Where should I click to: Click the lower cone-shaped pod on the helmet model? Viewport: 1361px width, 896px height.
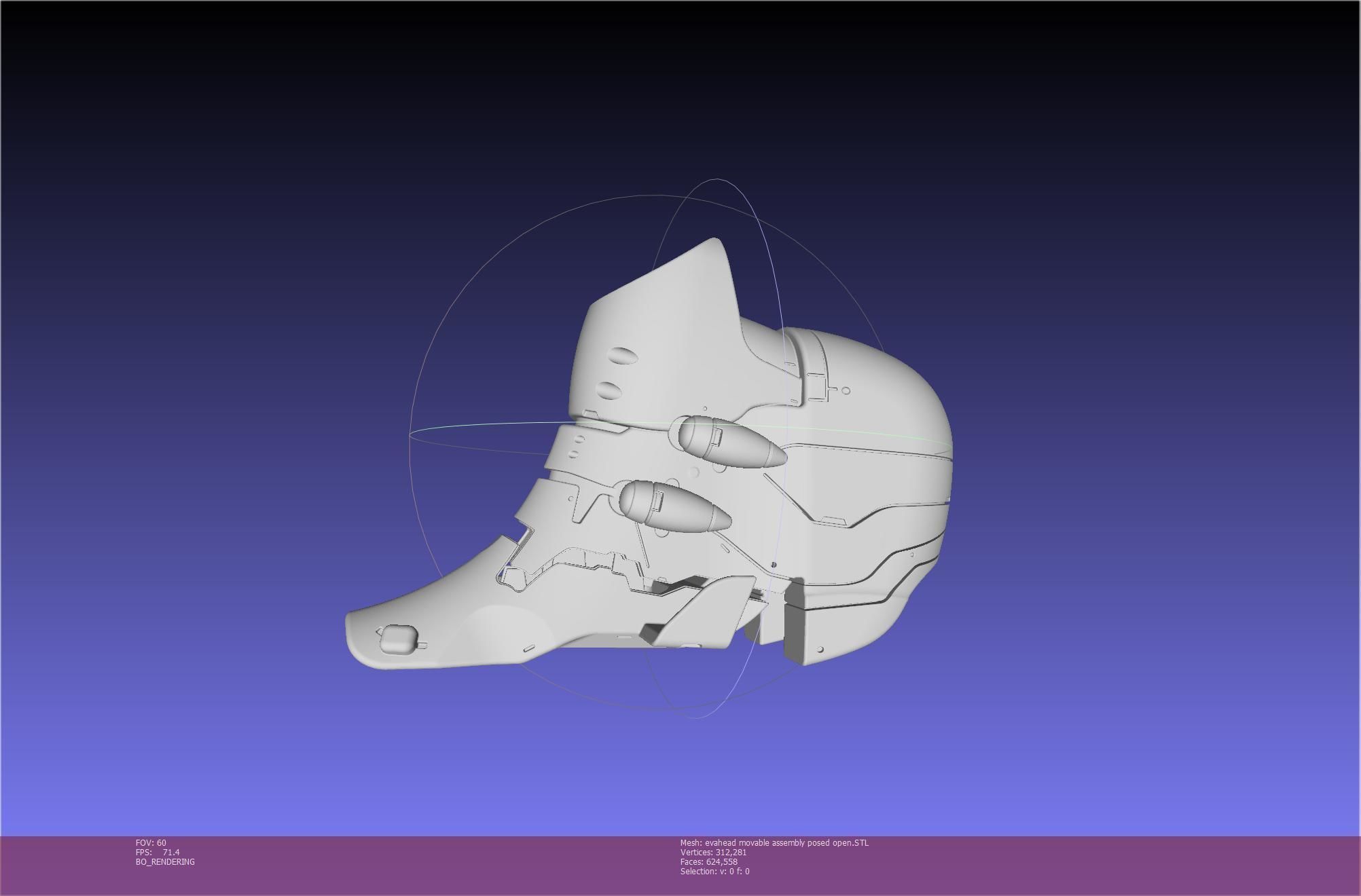(674, 506)
